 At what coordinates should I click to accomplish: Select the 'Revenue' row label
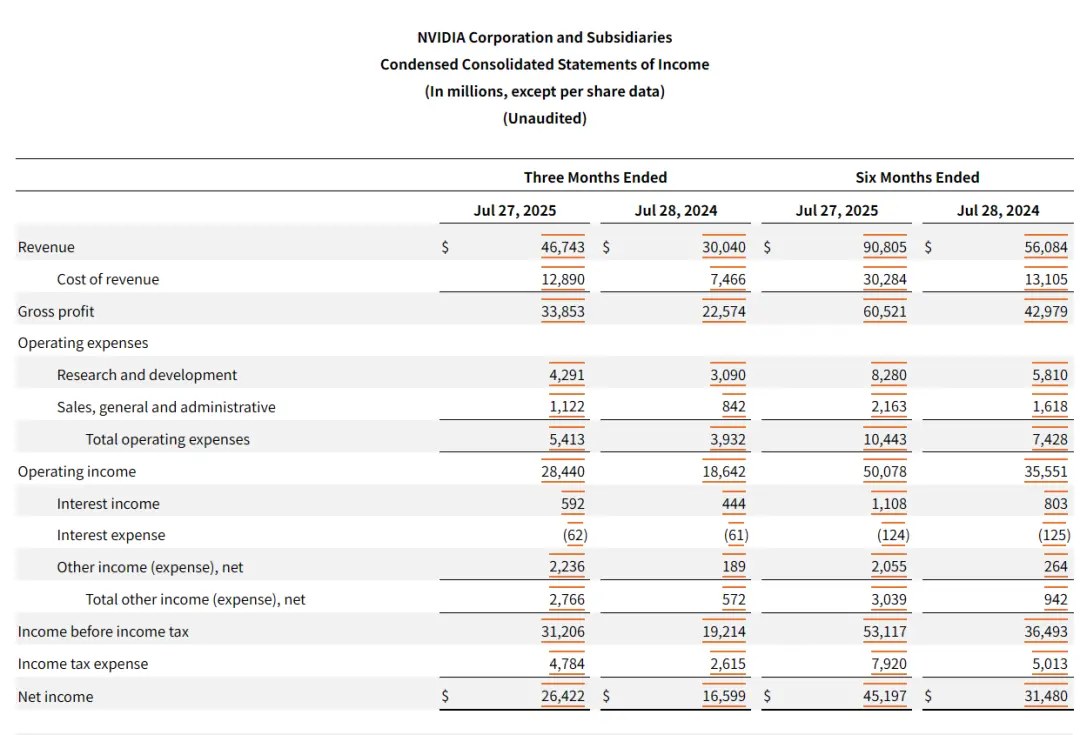46,247
